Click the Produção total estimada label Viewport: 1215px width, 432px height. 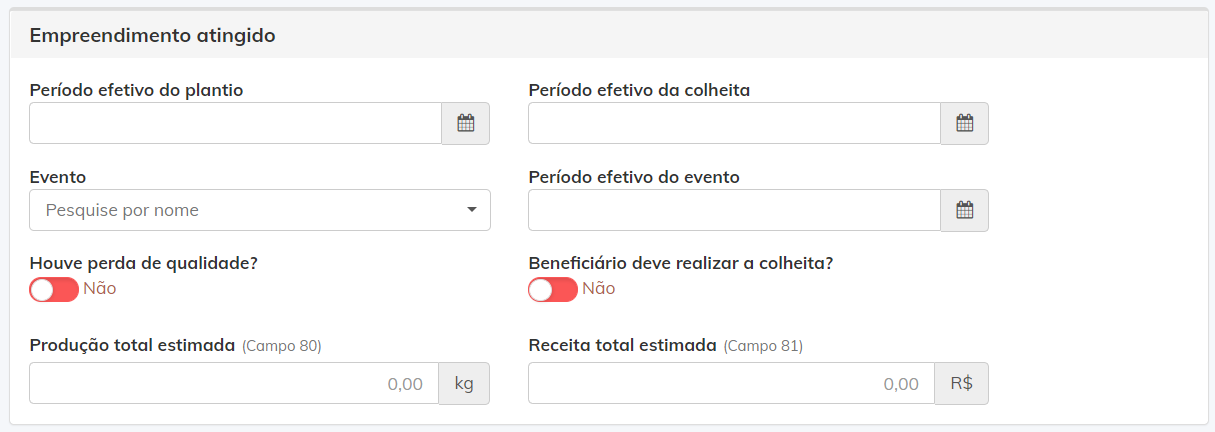(132, 345)
